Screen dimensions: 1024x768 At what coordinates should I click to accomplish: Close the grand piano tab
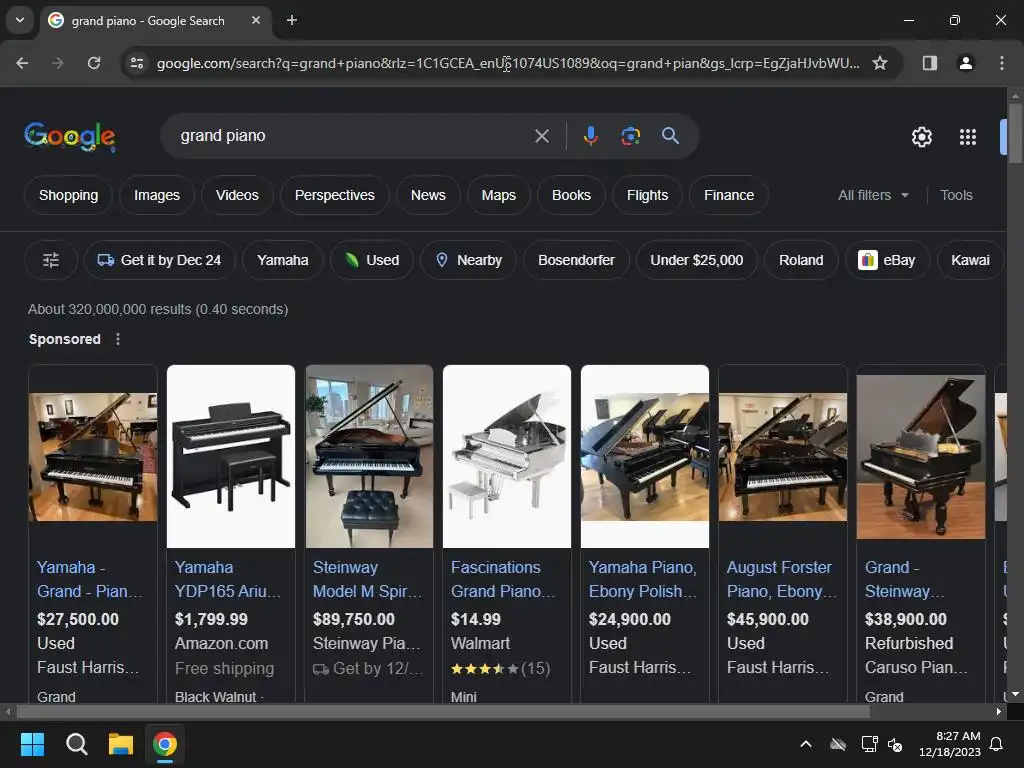256,20
